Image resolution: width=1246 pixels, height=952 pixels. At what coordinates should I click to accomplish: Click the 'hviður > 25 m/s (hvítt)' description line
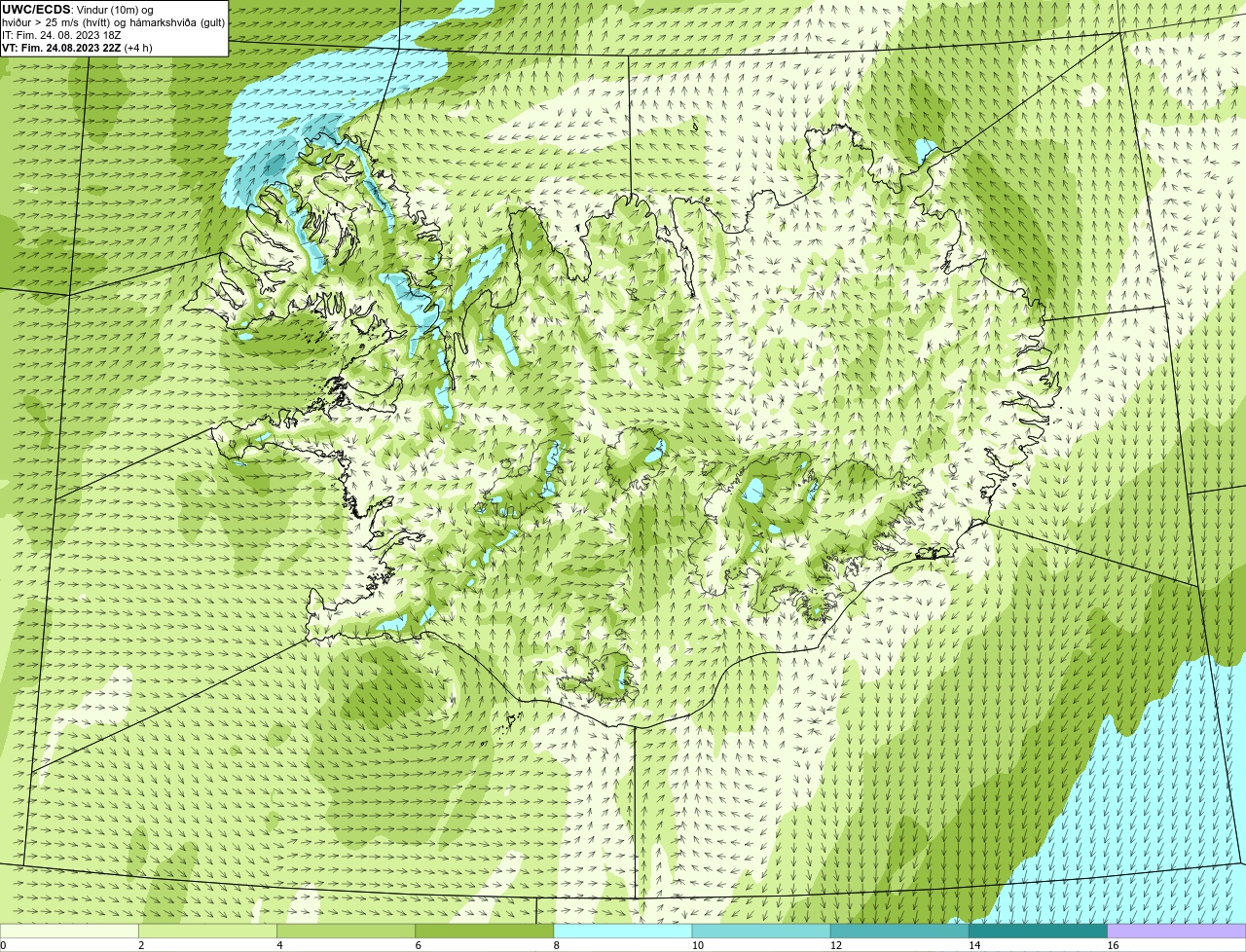pyautogui.click(x=114, y=22)
